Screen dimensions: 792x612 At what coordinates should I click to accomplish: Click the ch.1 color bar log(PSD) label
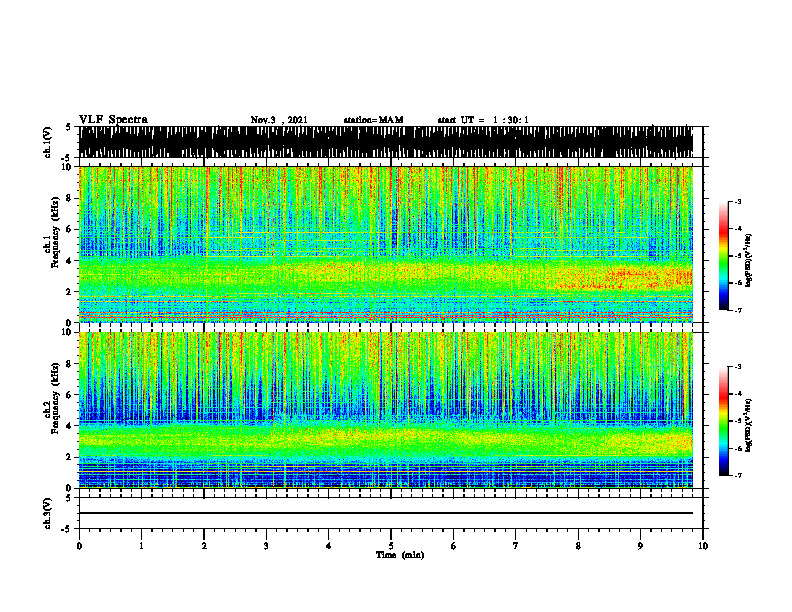(x=749, y=260)
